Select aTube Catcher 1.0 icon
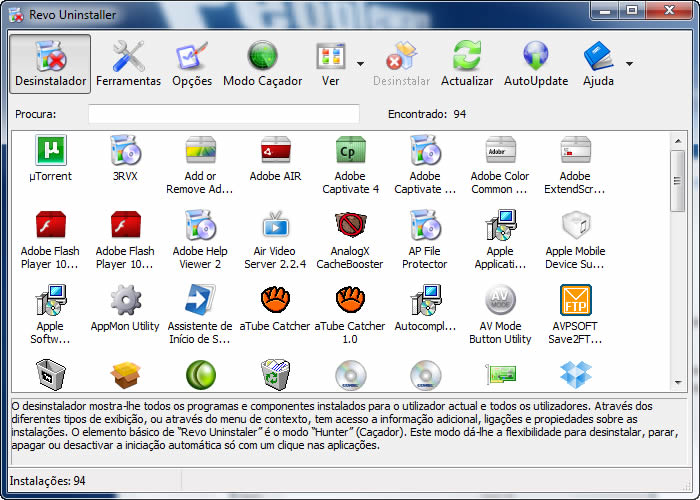 (350, 300)
